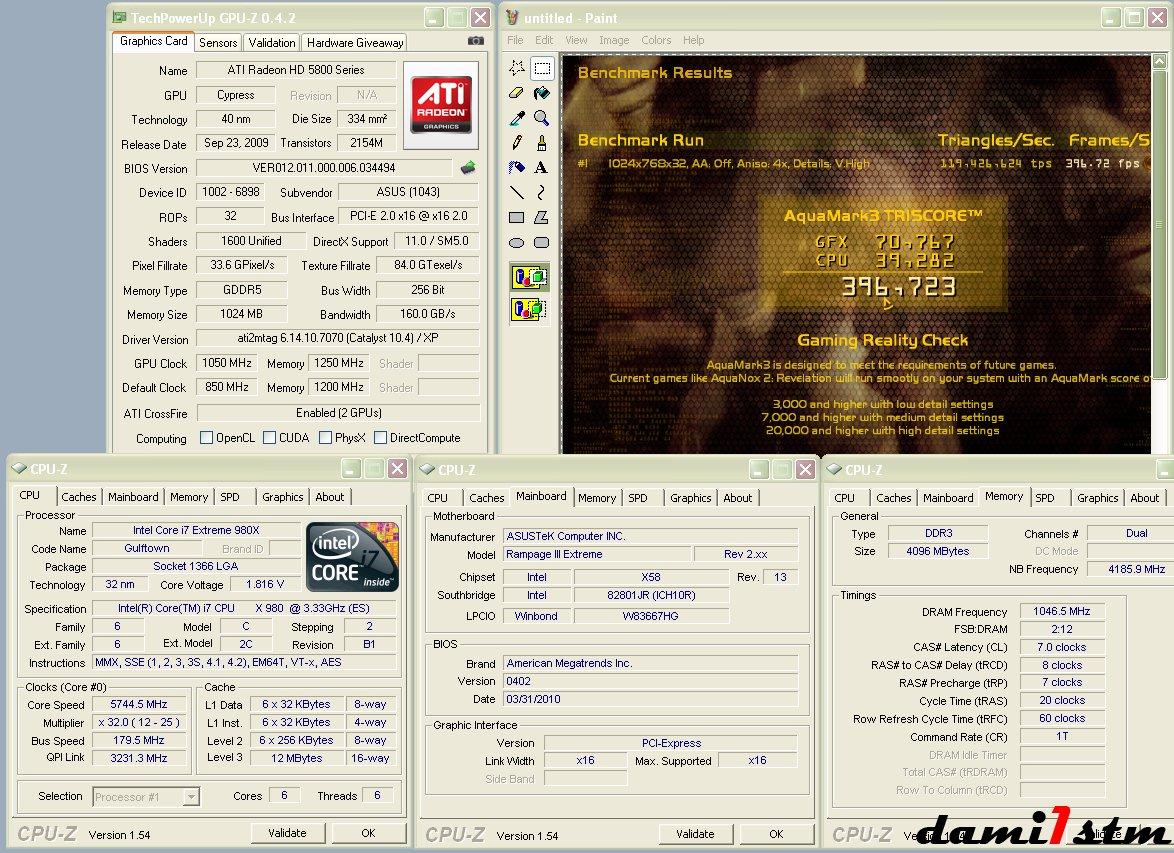The image size is (1174, 853).
Task: Enable the OpenCL checkbox
Action: click(207, 437)
